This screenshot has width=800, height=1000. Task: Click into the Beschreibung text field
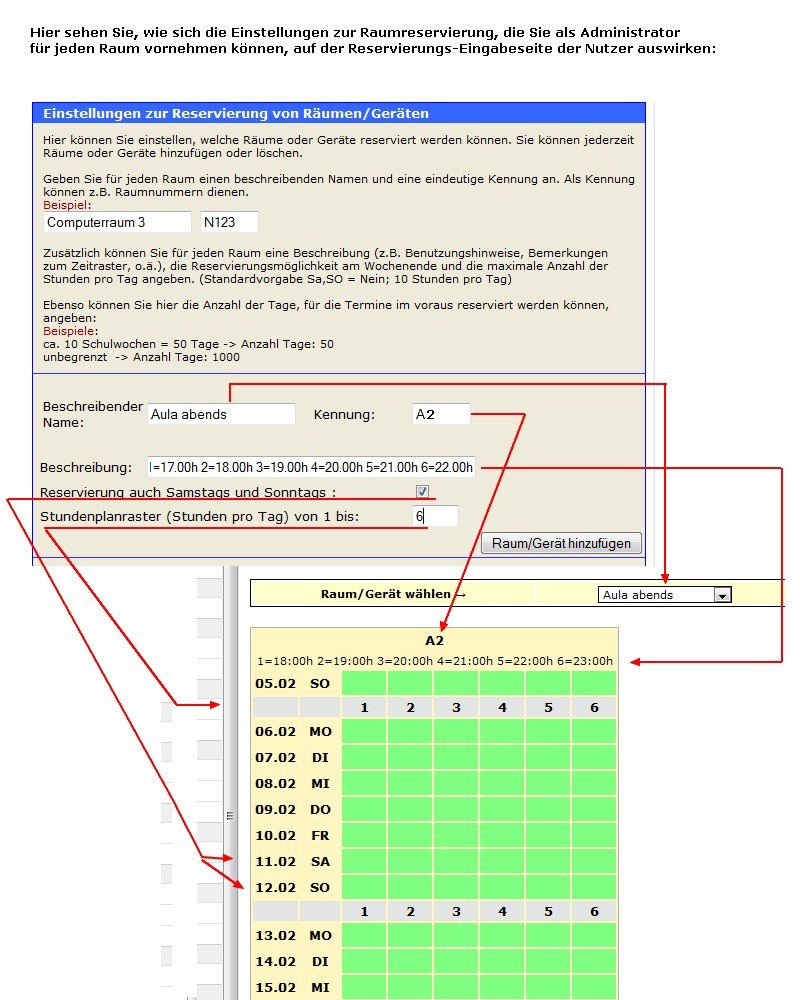311,467
